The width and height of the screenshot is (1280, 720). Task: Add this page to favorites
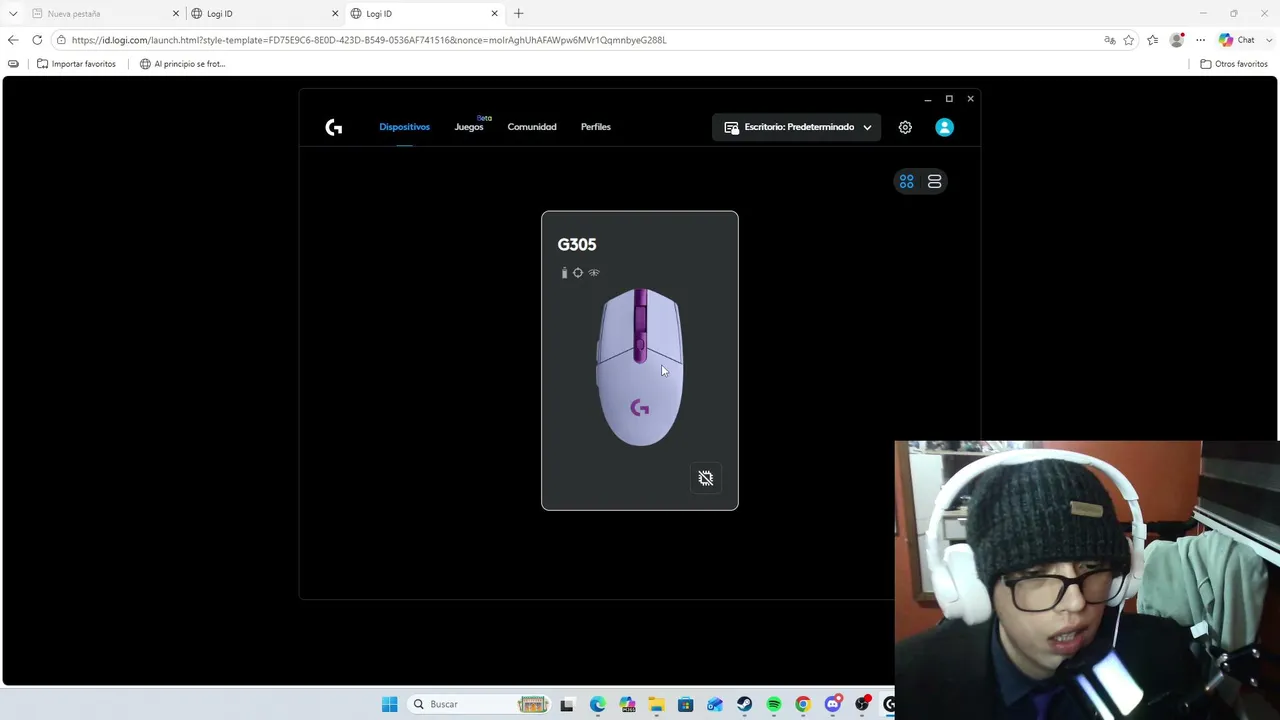point(1129,40)
